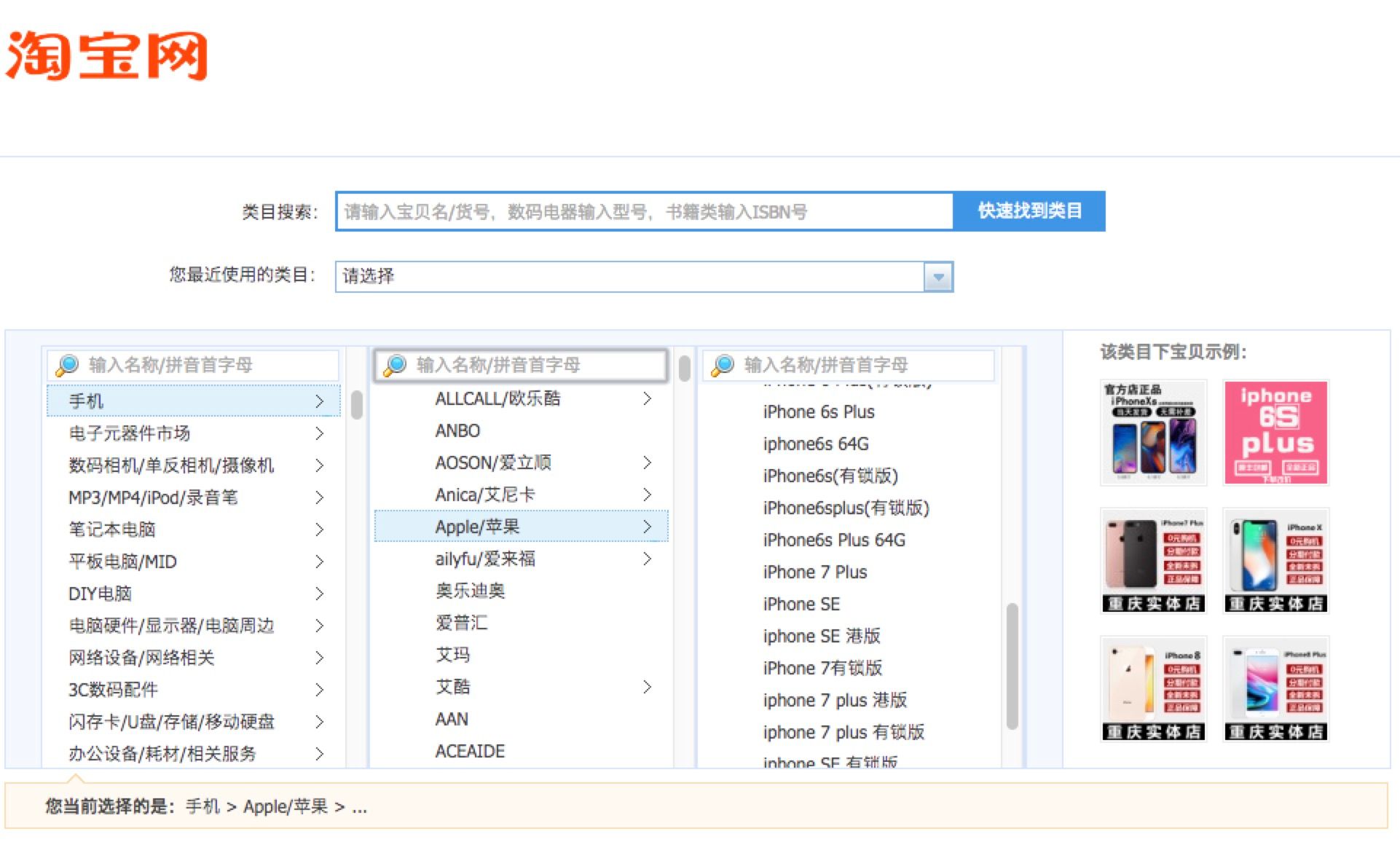
Task: Expand chevron for 3C数码配件
Action: point(319,690)
